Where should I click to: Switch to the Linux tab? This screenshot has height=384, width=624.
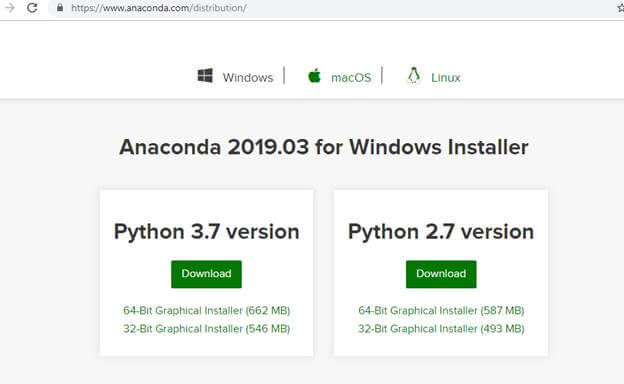[x=446, y=78]
